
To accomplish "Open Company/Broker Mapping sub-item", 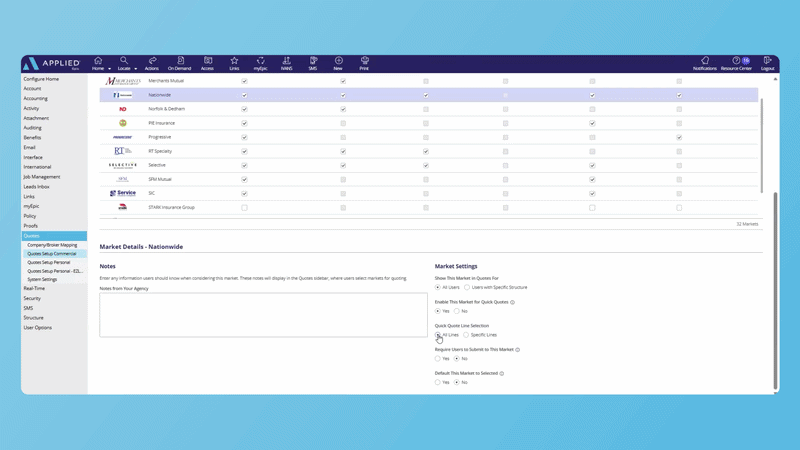I will click(52, 245).
